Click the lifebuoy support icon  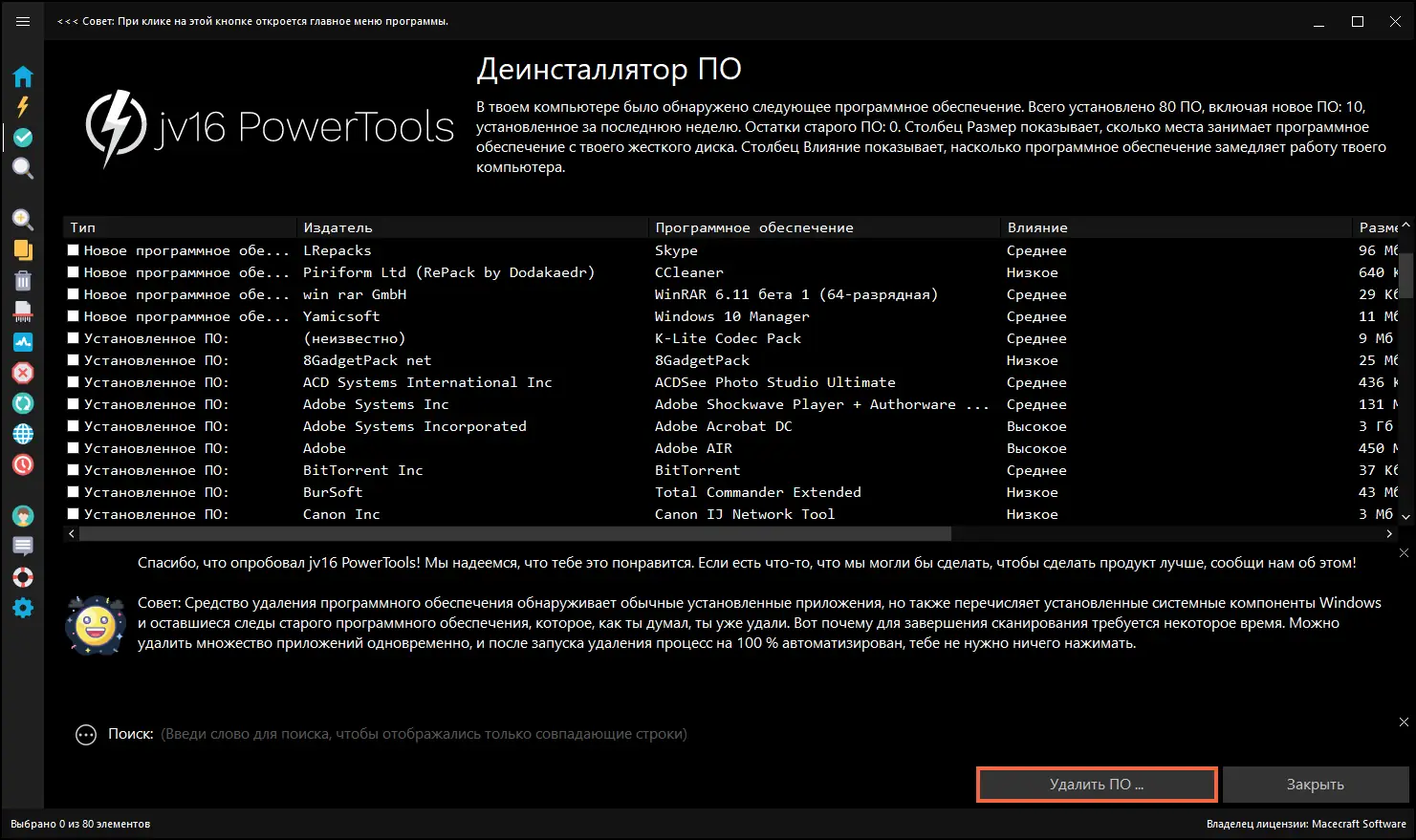23,577
